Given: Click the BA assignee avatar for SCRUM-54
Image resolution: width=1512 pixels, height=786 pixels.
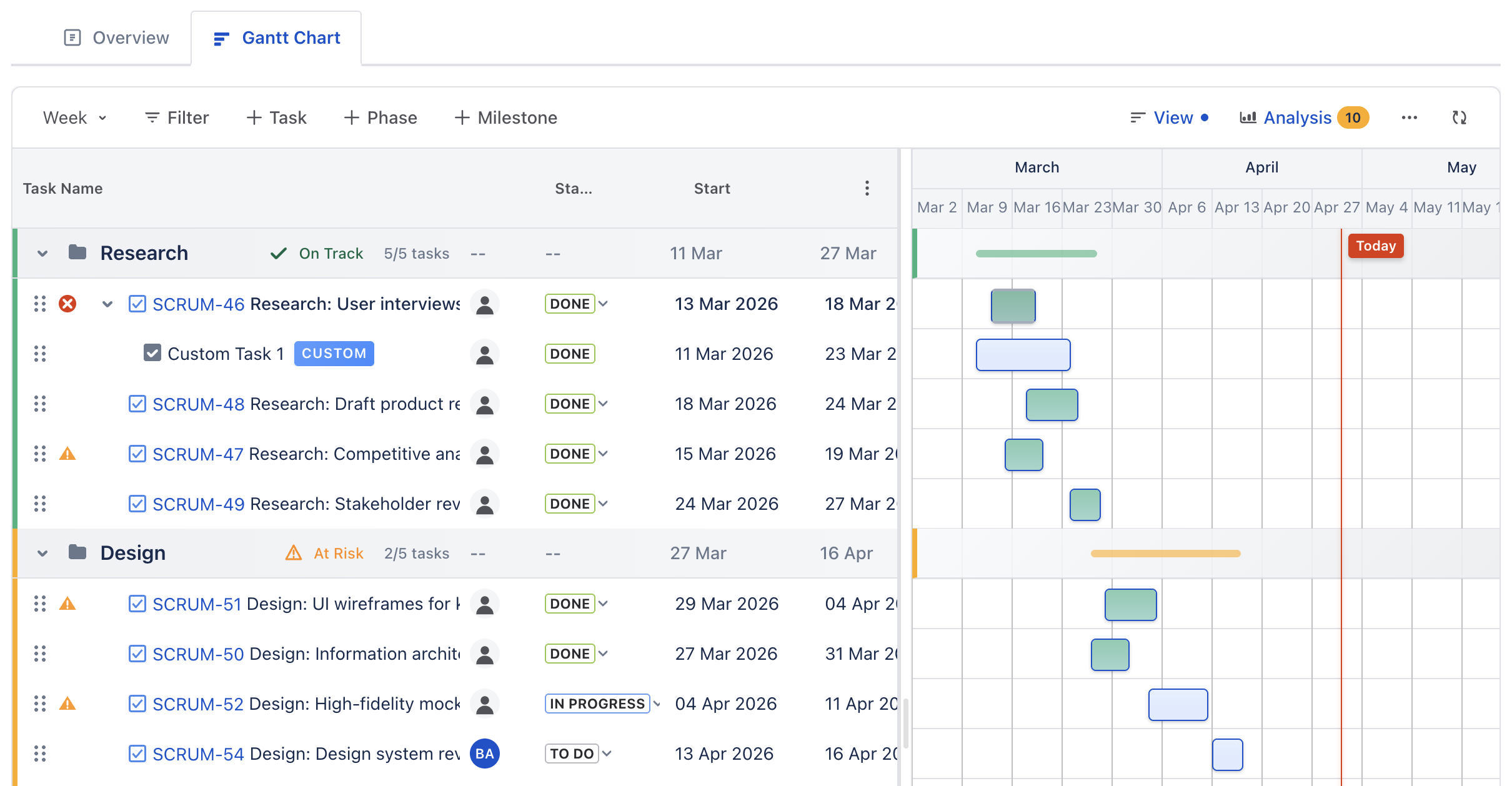Looking at the screenshot, I should tap(485, 754).
